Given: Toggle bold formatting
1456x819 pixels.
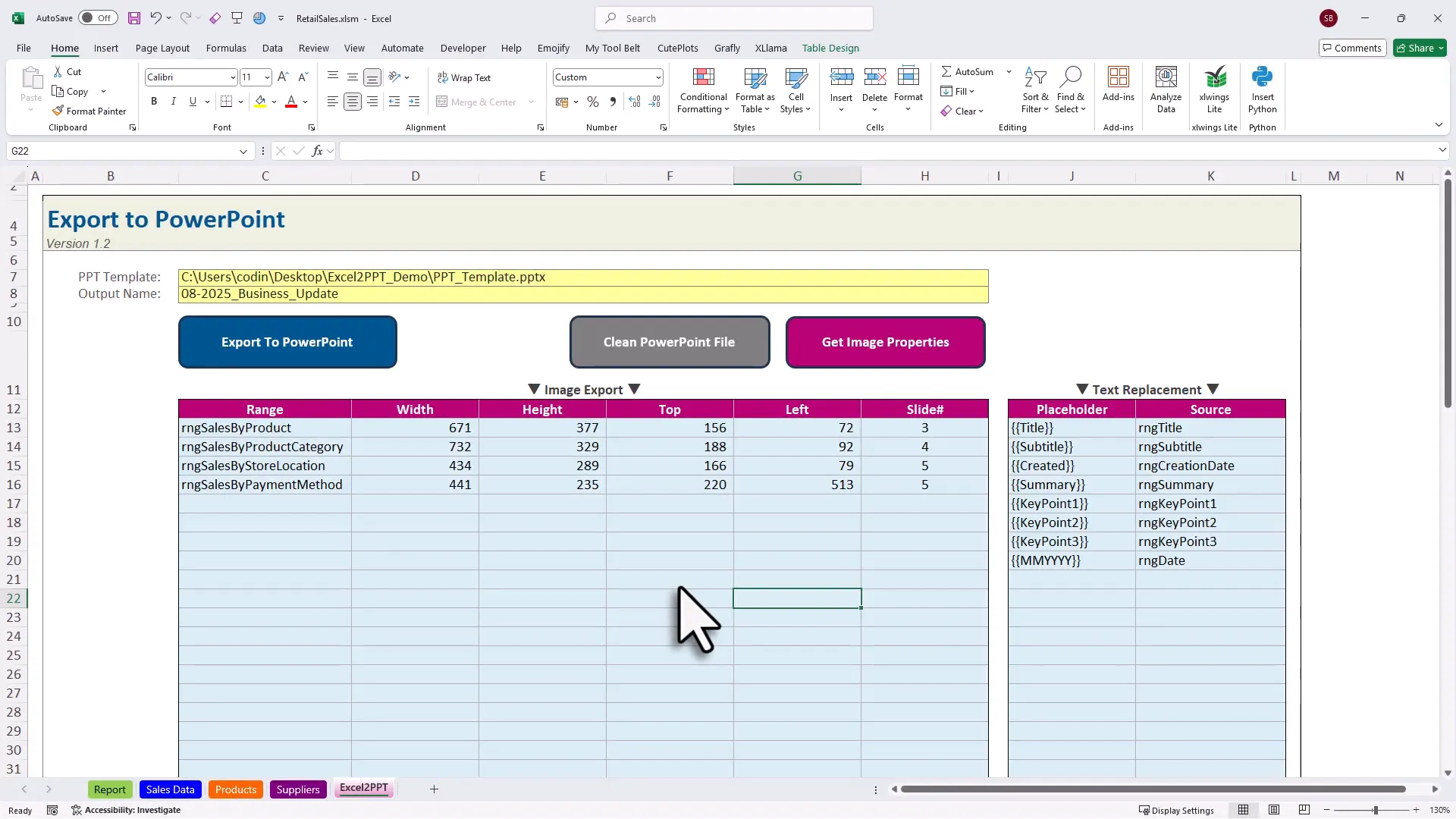Looking at the screenshot, I should coord(154,101).
